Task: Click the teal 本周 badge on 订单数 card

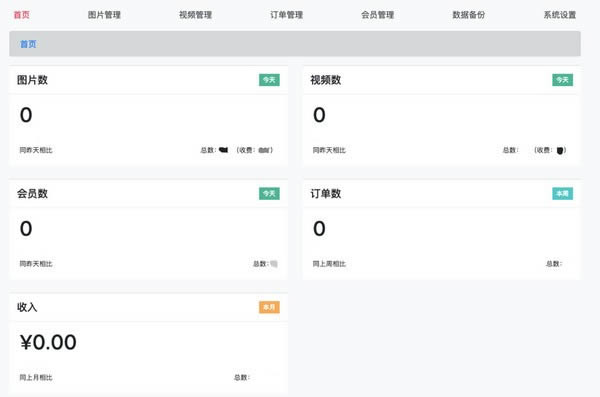Action: click(x=562, y=193)
